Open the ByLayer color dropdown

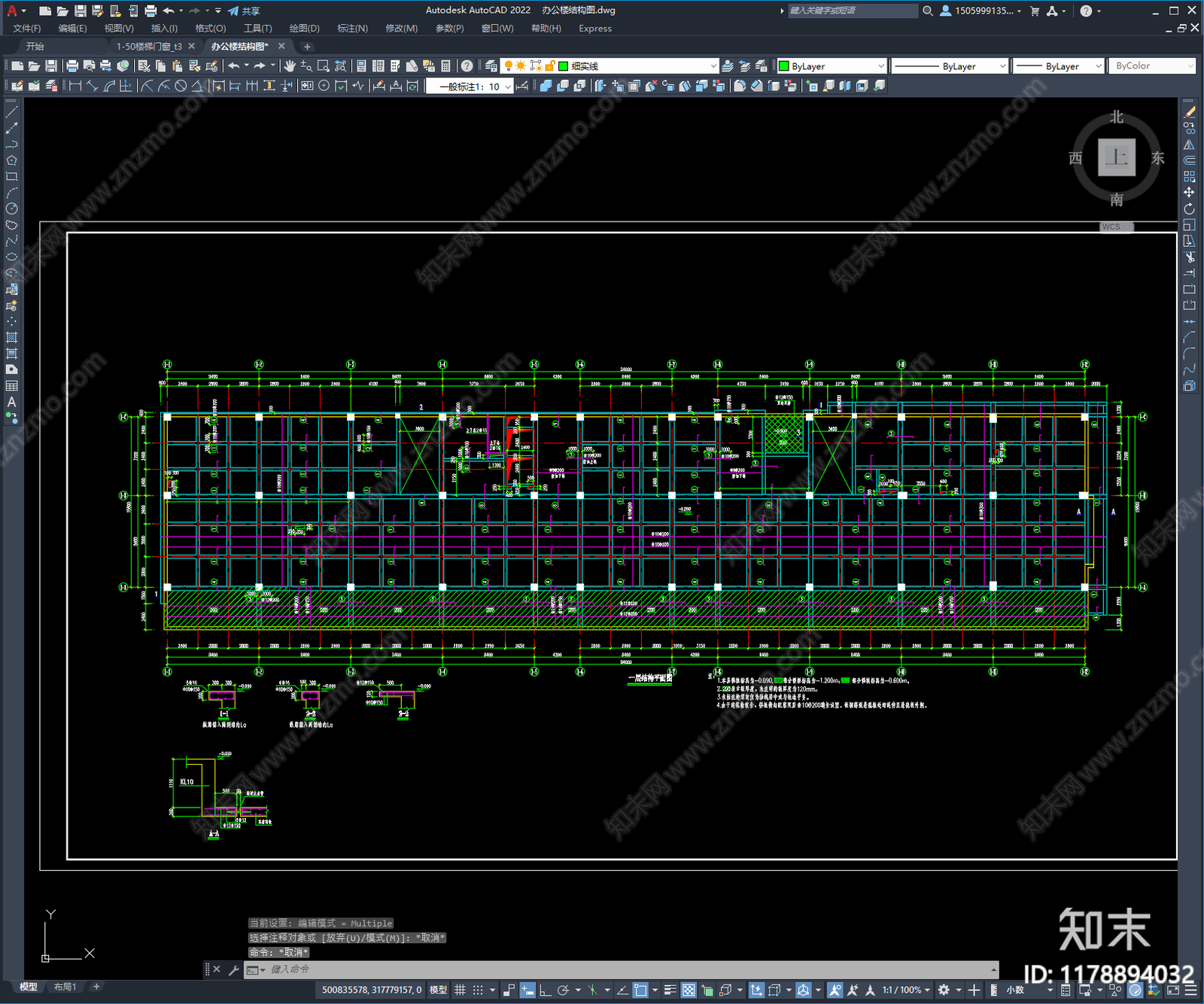point(832,66)
